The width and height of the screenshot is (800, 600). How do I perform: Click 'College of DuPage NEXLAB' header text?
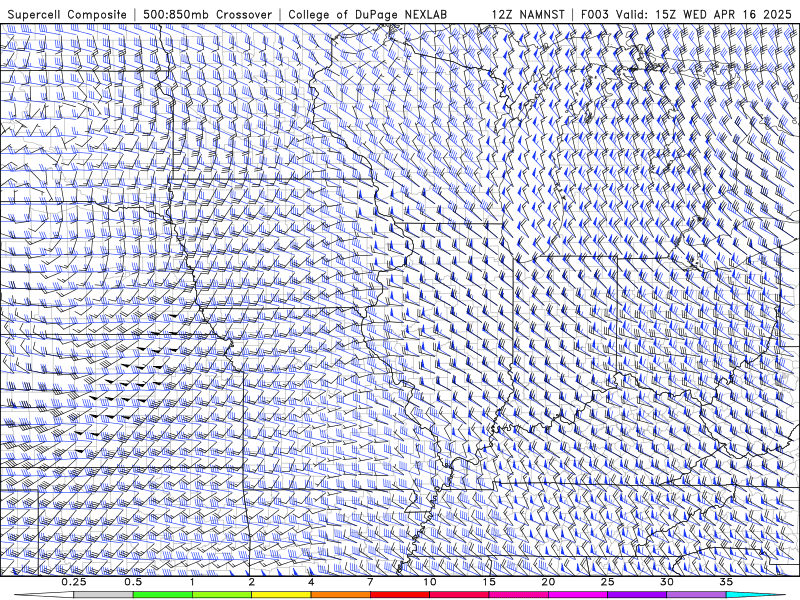coord(367,14)
